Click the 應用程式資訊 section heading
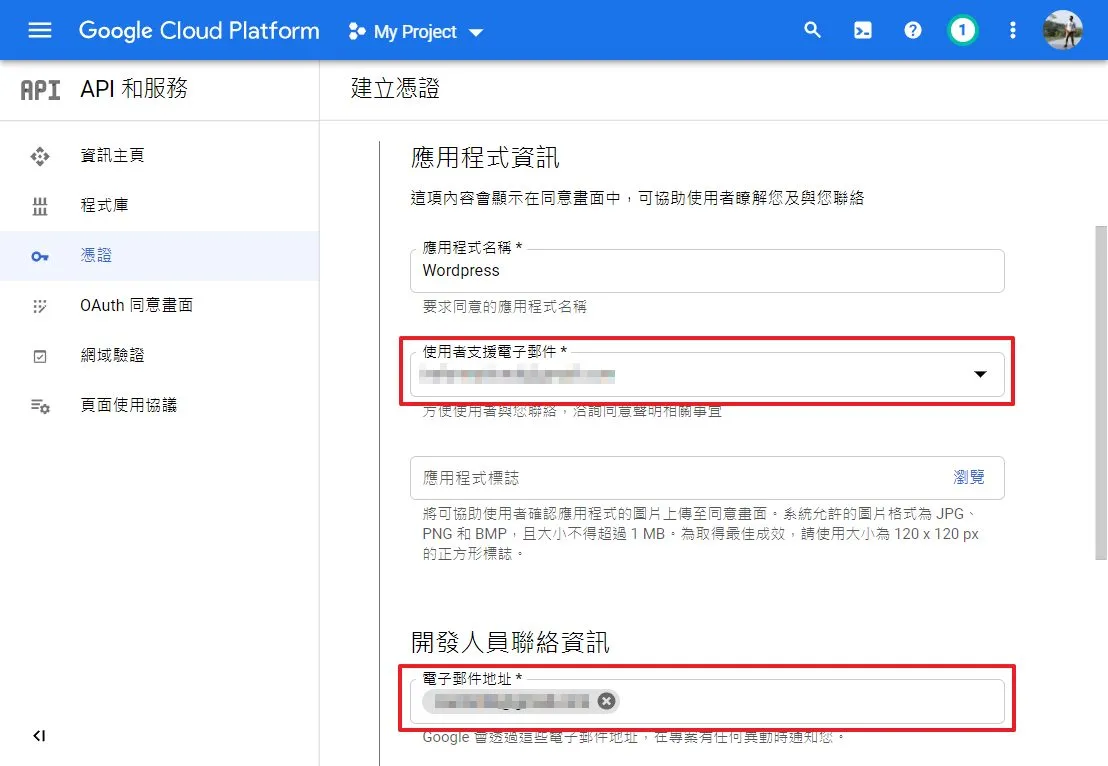 (x=485, y=157)
